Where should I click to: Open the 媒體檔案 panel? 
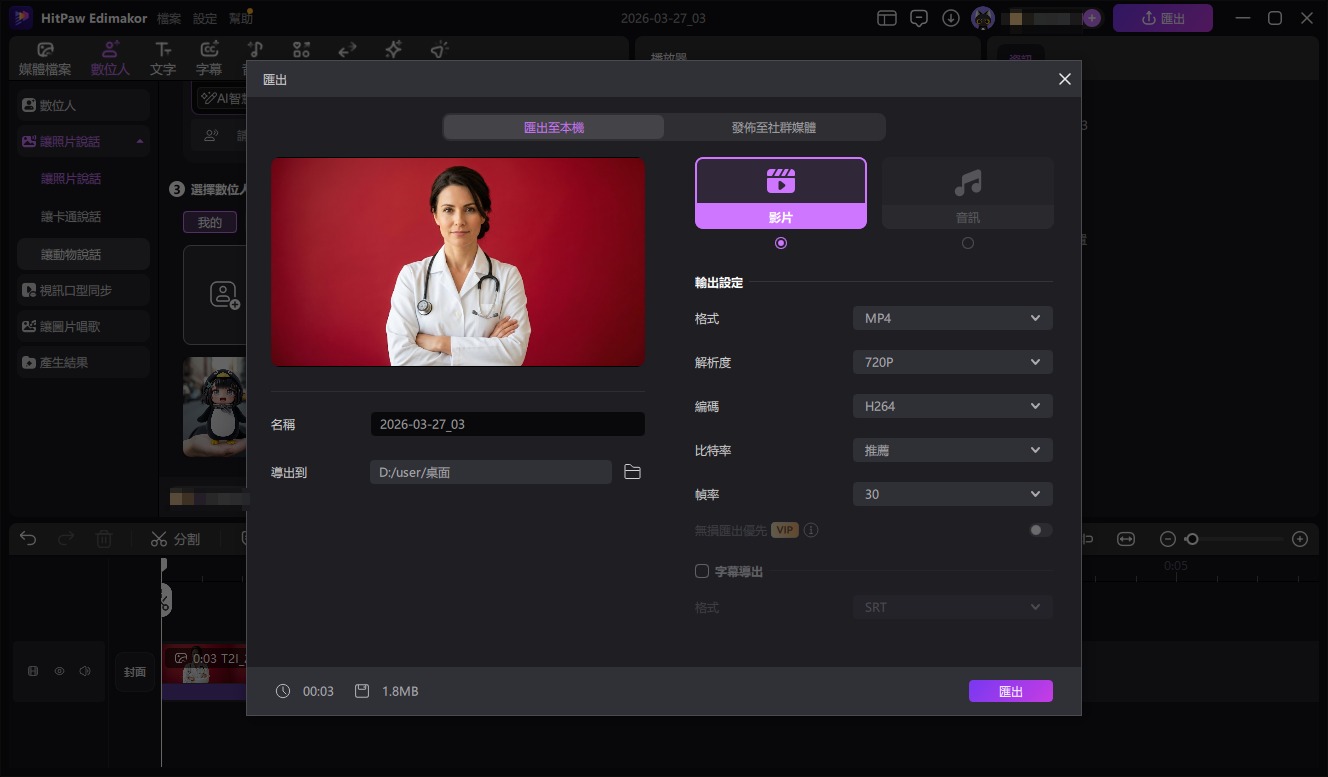44,57
